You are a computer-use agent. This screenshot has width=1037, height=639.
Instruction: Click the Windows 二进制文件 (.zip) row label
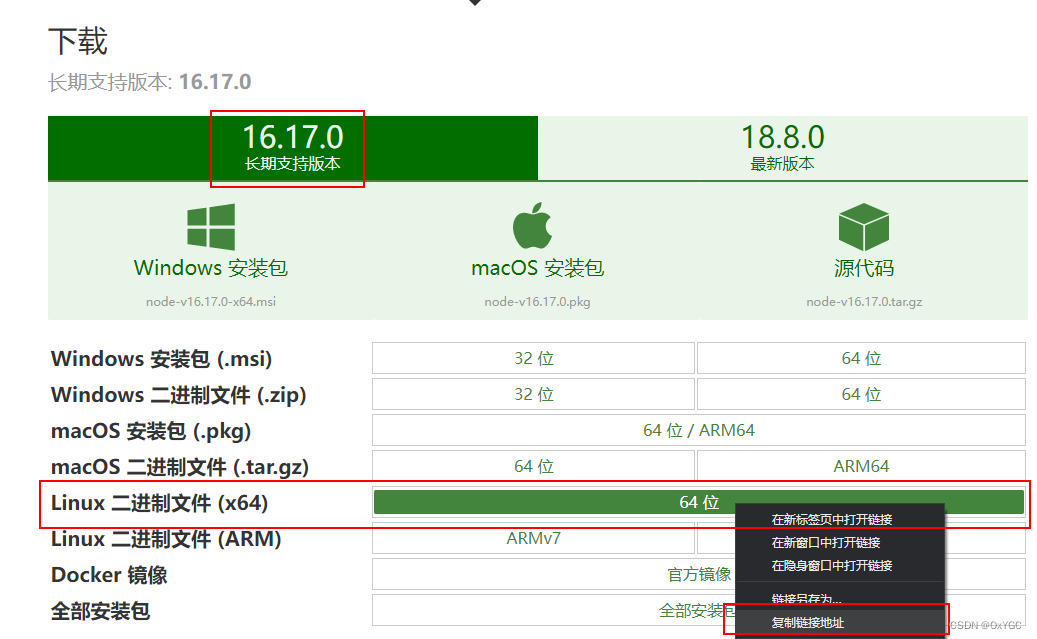179,395
